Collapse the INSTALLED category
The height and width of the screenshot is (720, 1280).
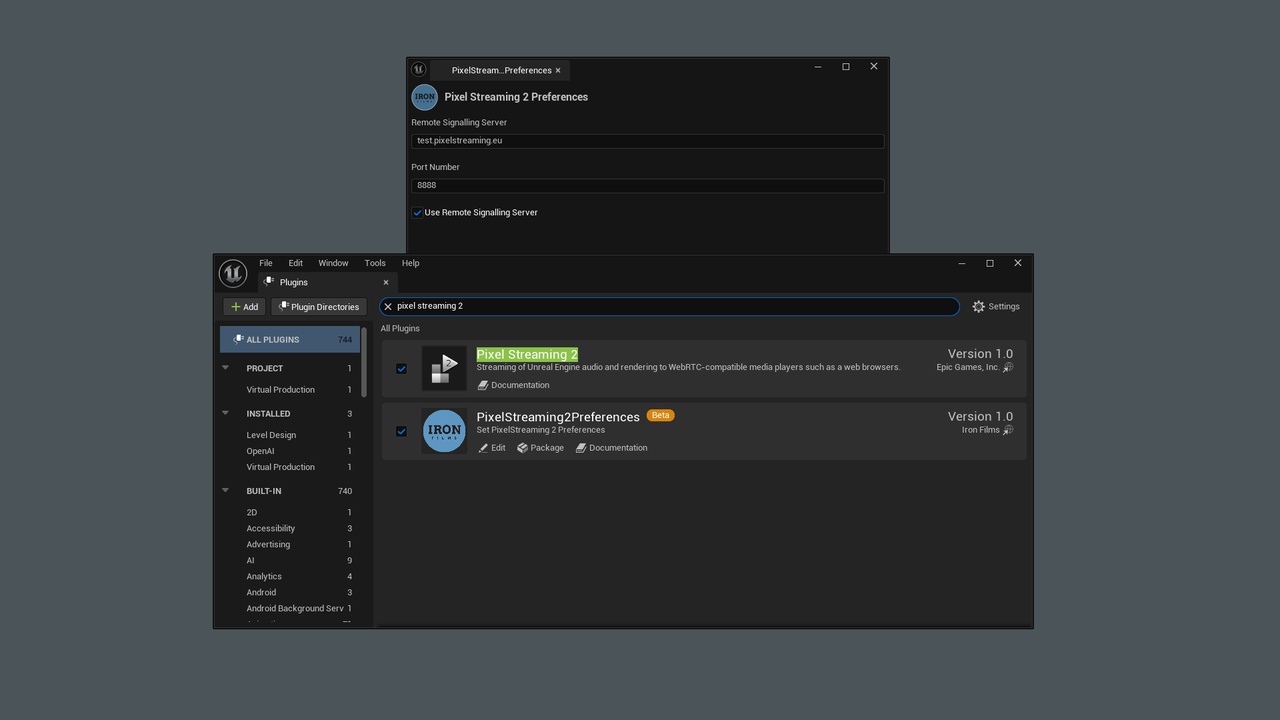click(225, 413)
